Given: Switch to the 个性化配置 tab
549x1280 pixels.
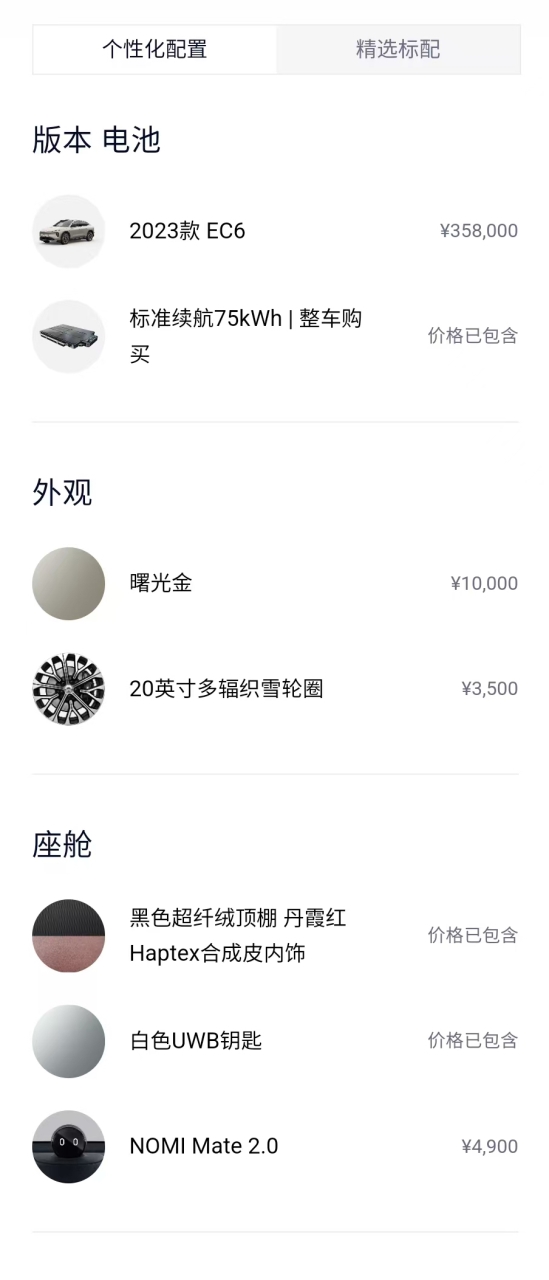Looking at the screenshot, I should tap(155, 49).
